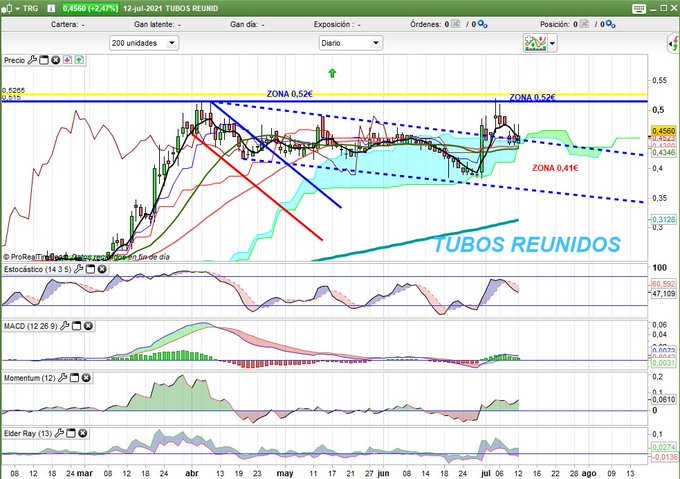Click the 0,0610 momentum value tag
680x479 pixels.
pyautogui.click(x=664, y=399)
